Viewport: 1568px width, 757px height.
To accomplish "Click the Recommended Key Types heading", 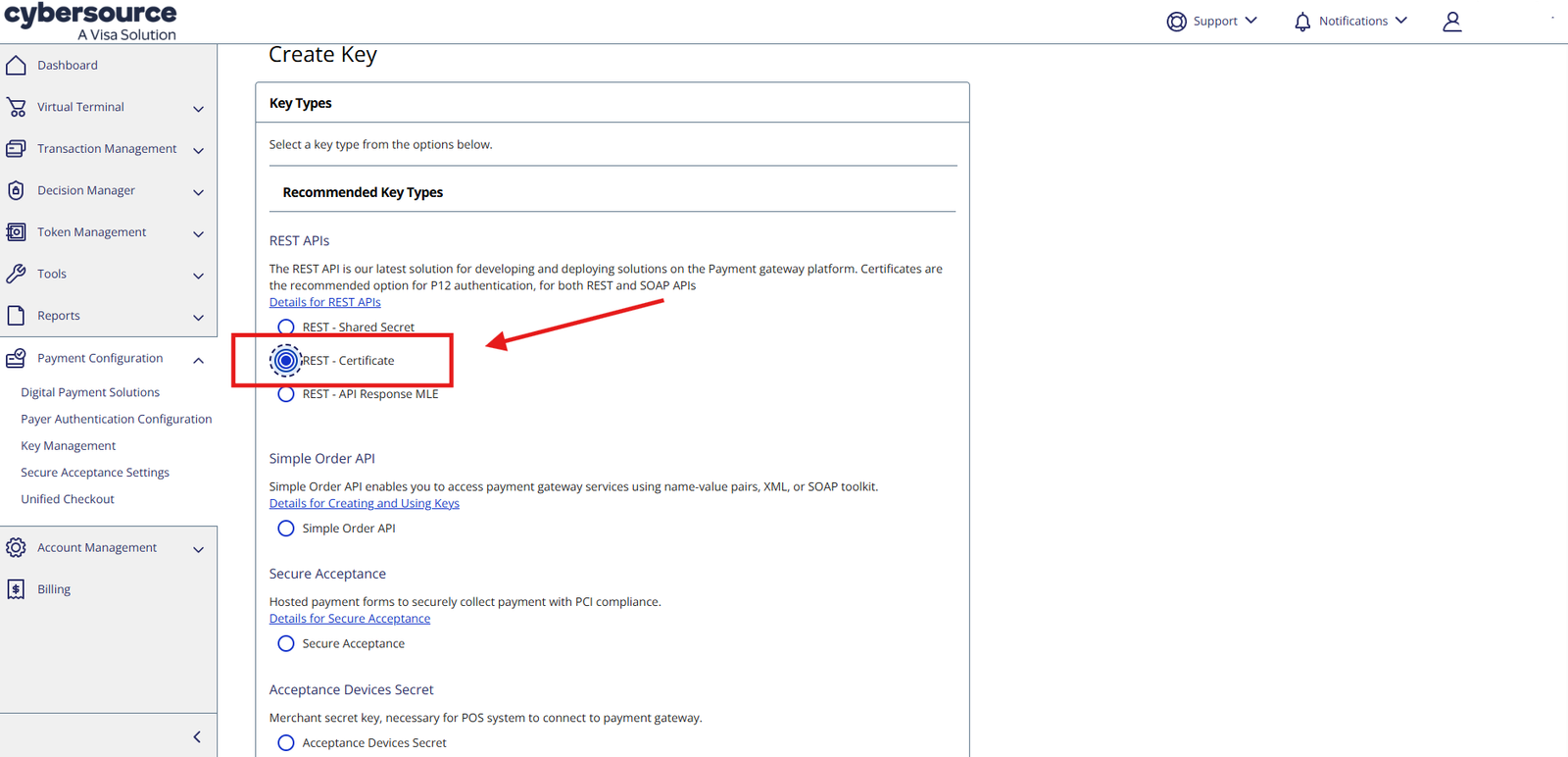I will [x=363, y=192].
